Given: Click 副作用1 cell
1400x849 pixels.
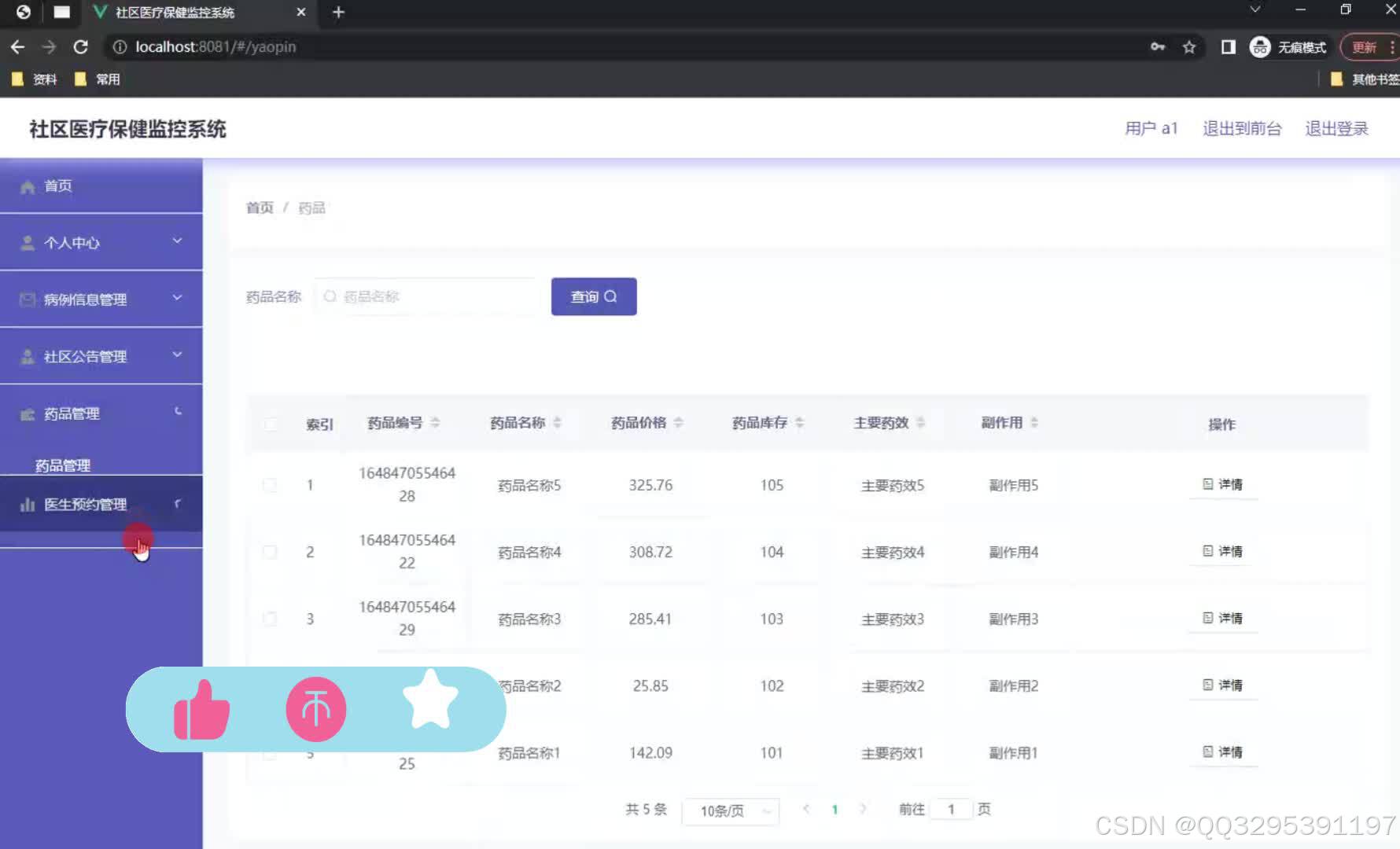Looking at the screenshot, I should pos(1013,752).
